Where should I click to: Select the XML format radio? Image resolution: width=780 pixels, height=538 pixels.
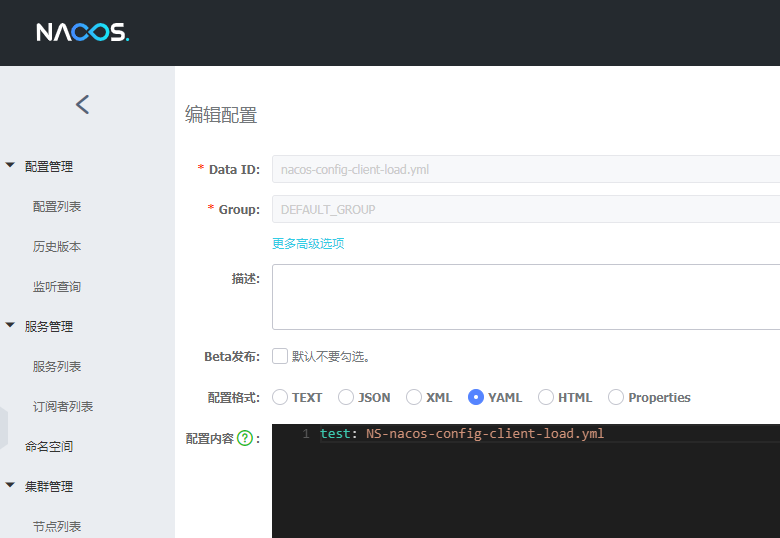pos(414,397)
